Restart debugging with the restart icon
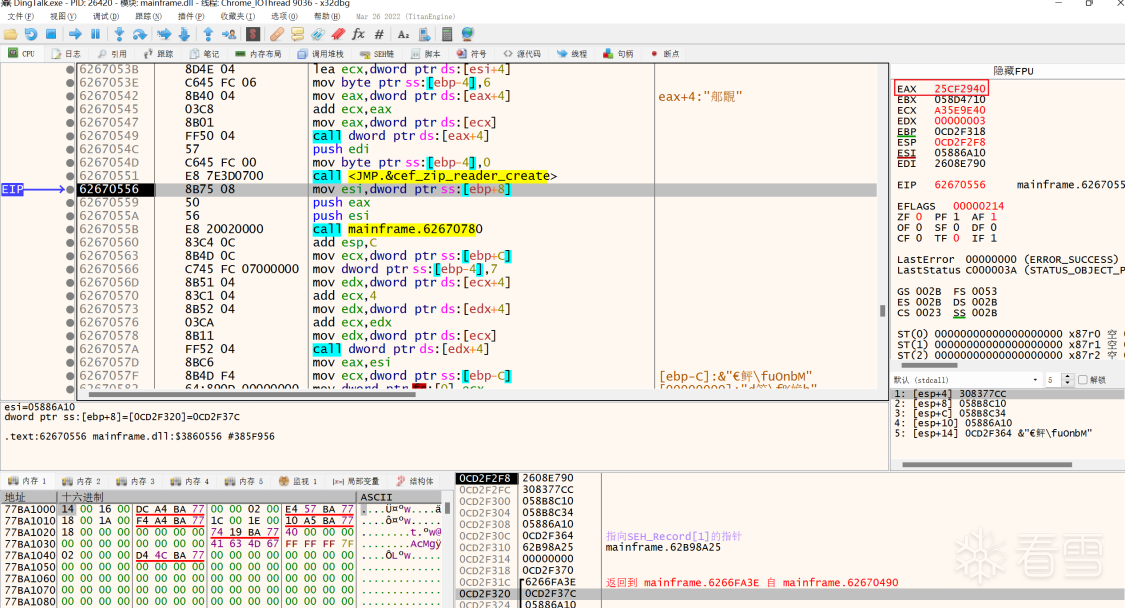Image resolution: width=1125 pixels, height=608 pixels. tap(31, 34)
